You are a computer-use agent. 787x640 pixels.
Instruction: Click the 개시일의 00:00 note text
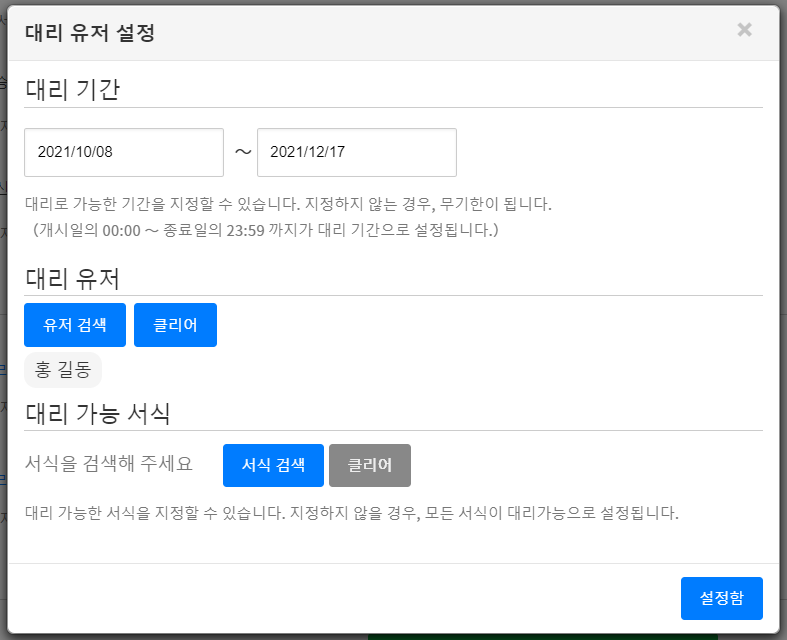tap(265, 230)
